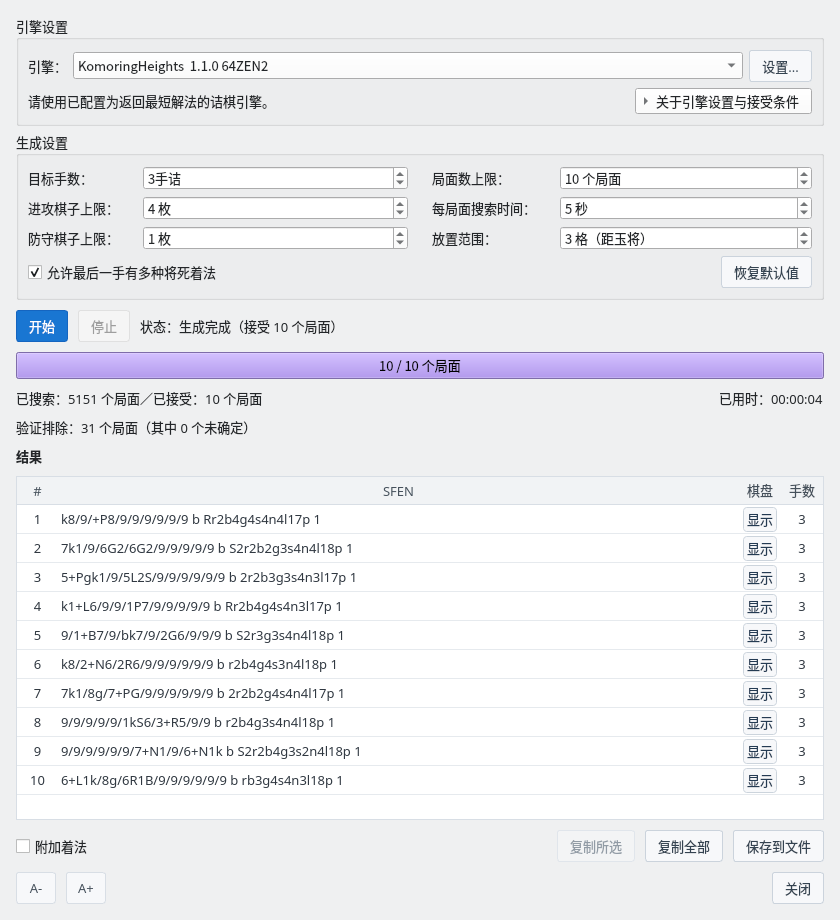This screenshot has height=920, width=840.
Task: Decrease 进攻棋子上限 with down arrow
Action: coord(400,214)
